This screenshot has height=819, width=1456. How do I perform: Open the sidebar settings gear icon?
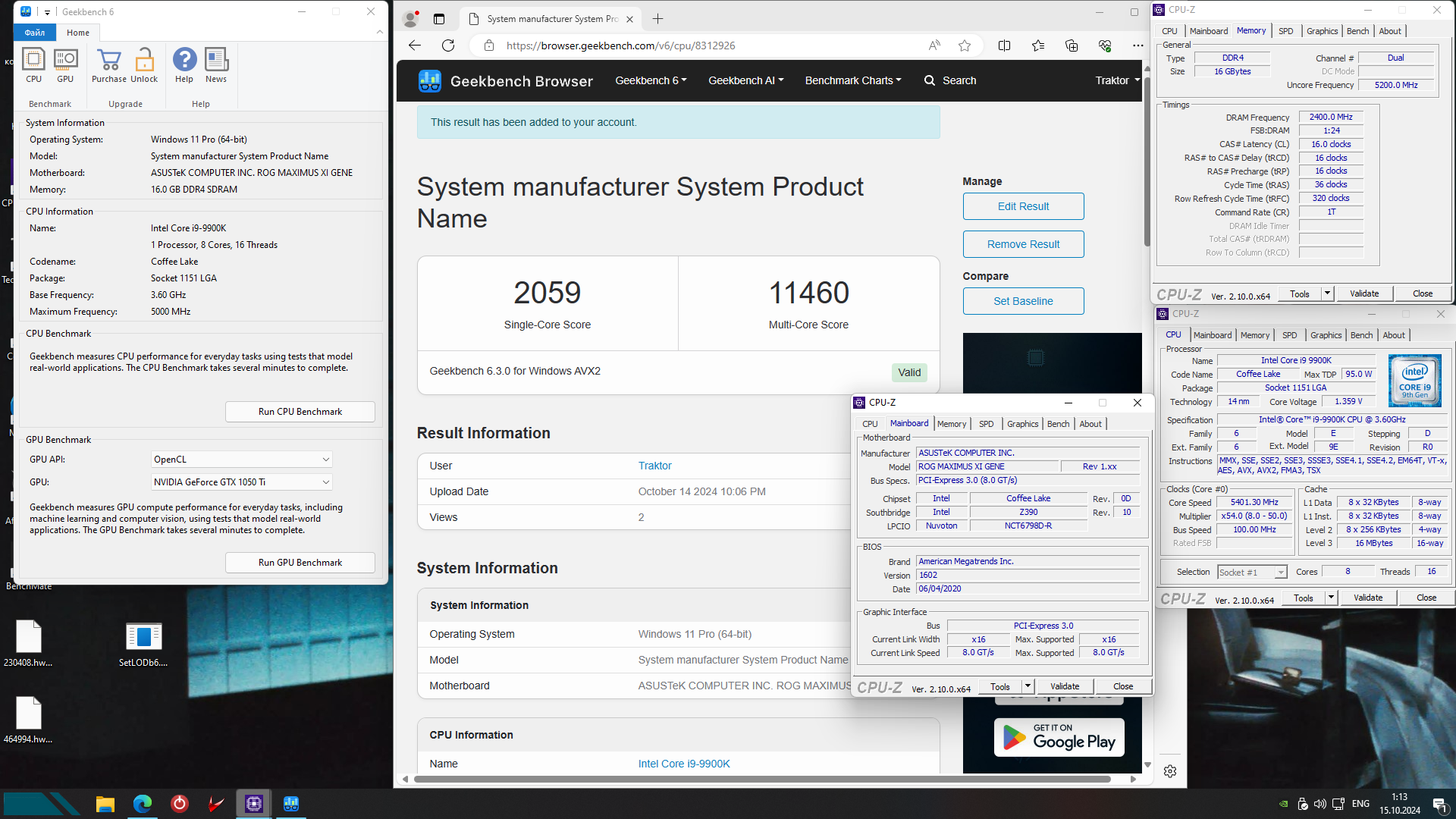[x=1170, y=771]
